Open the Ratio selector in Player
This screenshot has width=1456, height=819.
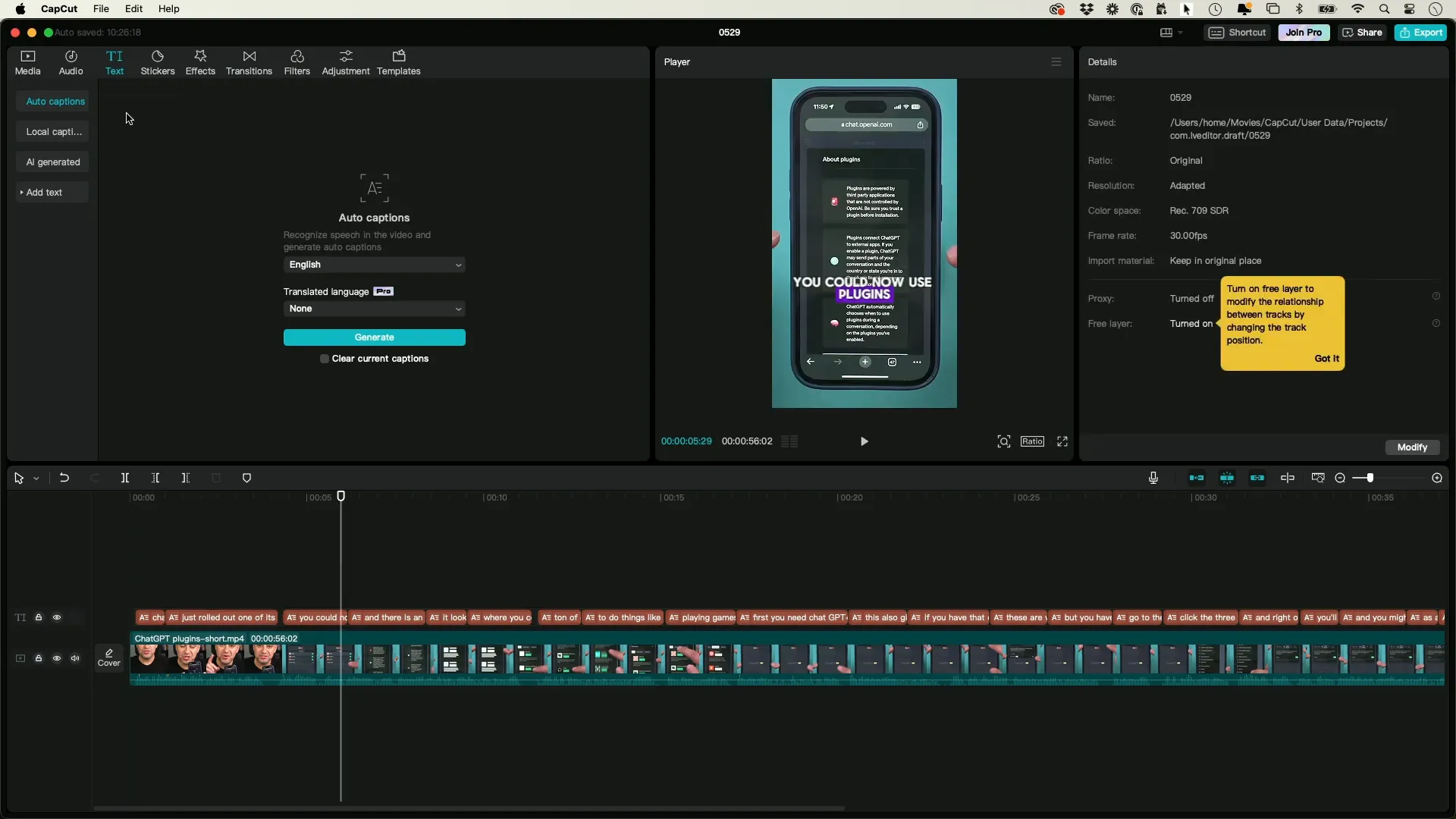coord(1032,441)
